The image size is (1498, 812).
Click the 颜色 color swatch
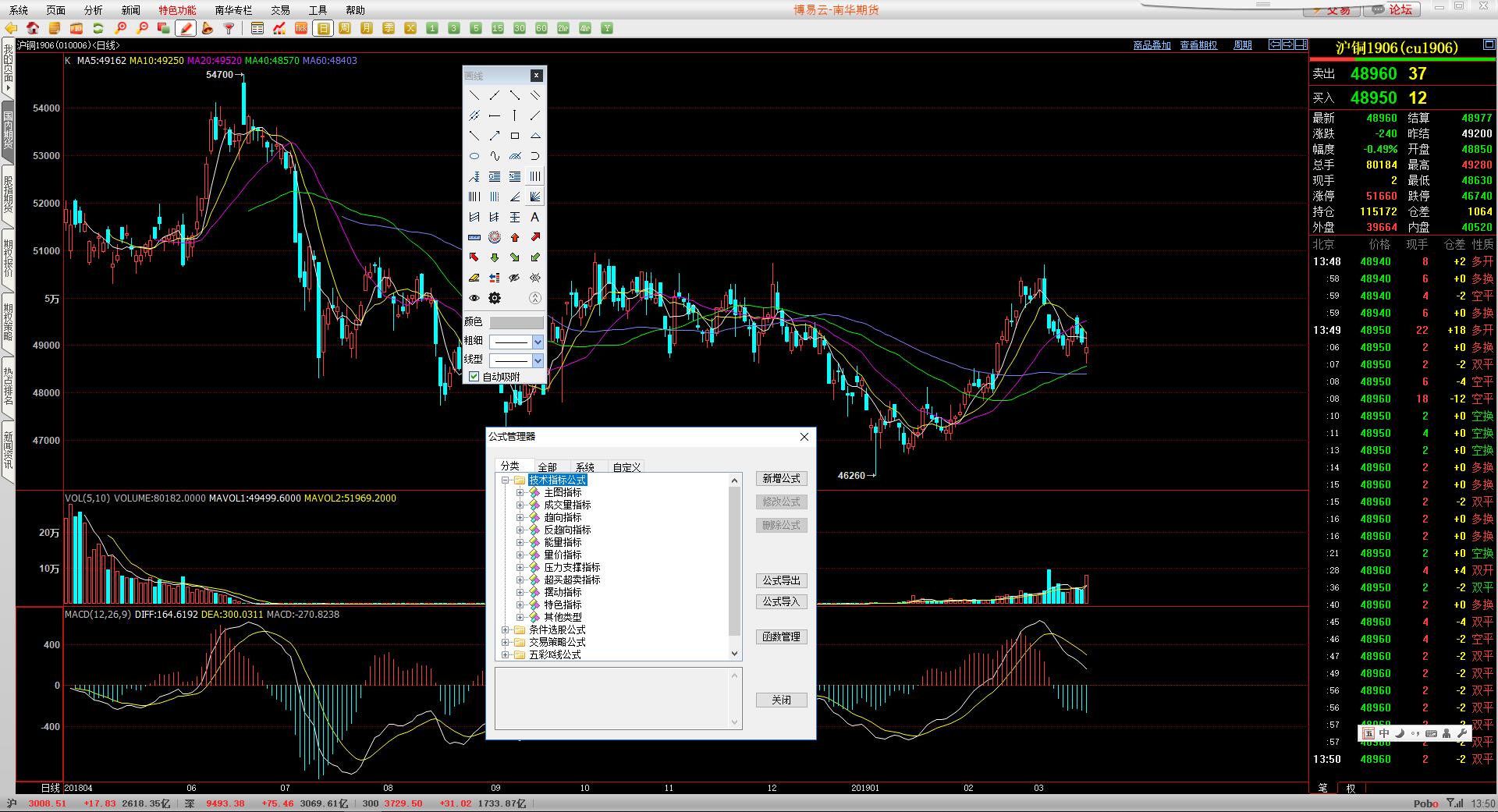pyautogui.click(x=516, y=322)
